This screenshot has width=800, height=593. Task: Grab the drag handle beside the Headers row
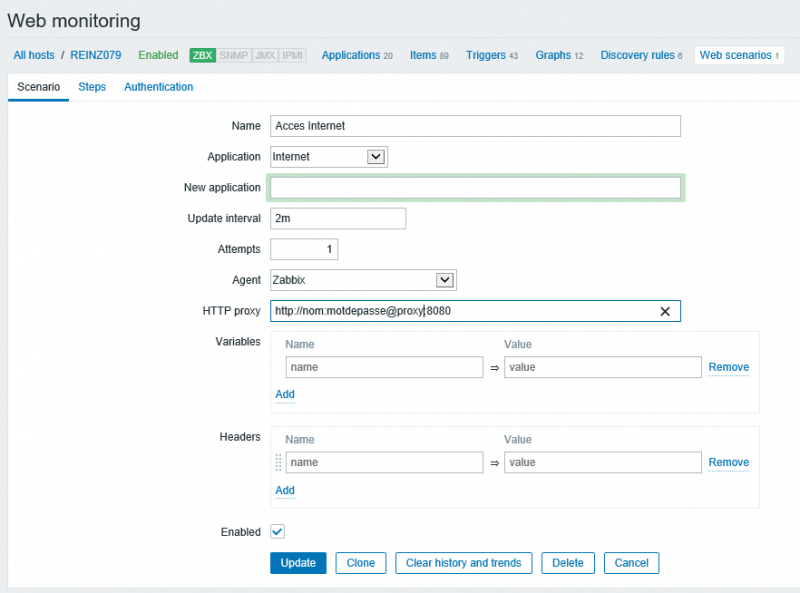click(278, 462)
